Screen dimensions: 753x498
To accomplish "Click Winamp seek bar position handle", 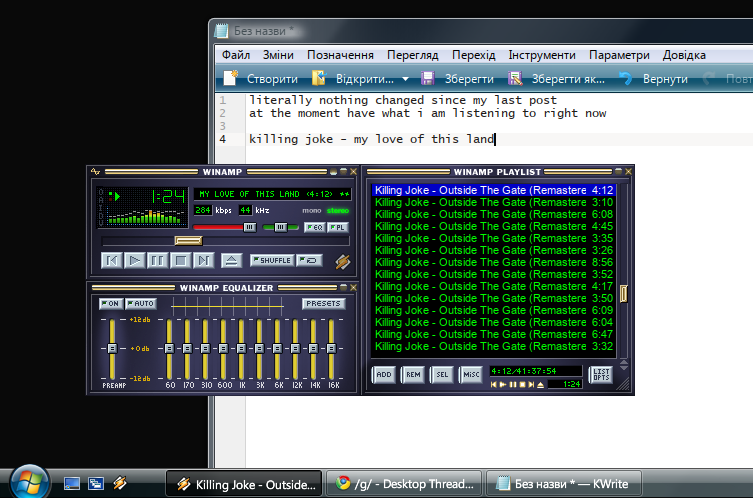I will 189,241.
